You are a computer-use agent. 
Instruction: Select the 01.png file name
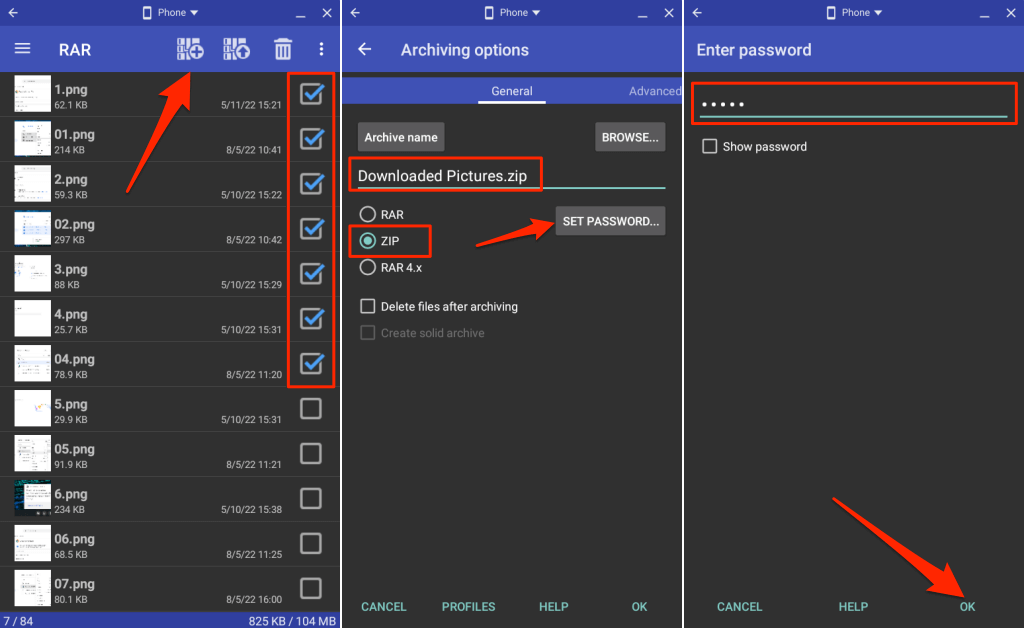[x=74, y=134]
